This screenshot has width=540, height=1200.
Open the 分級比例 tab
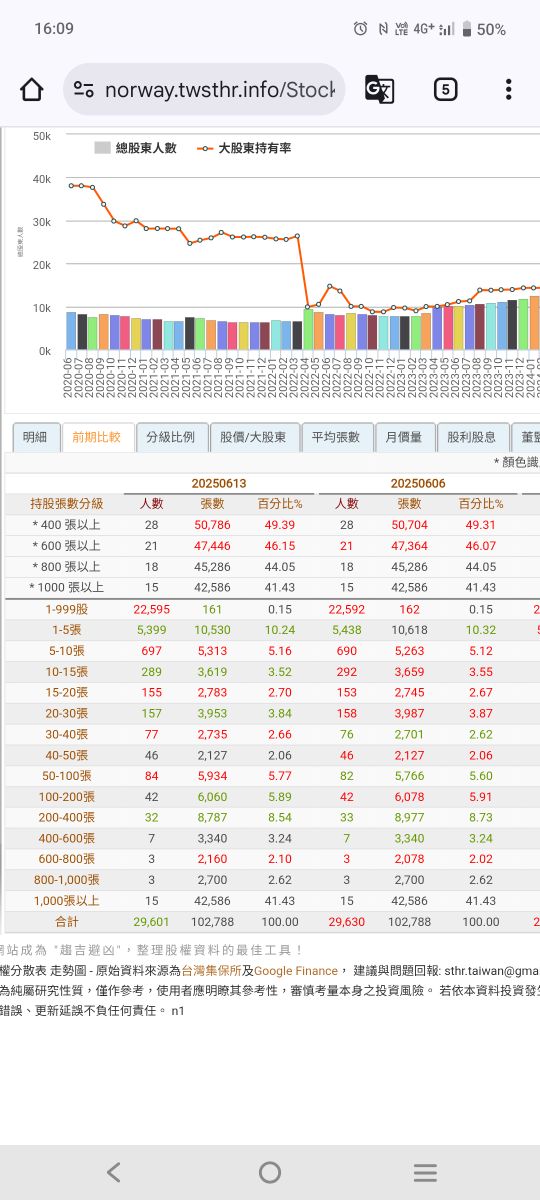[172, 437]
